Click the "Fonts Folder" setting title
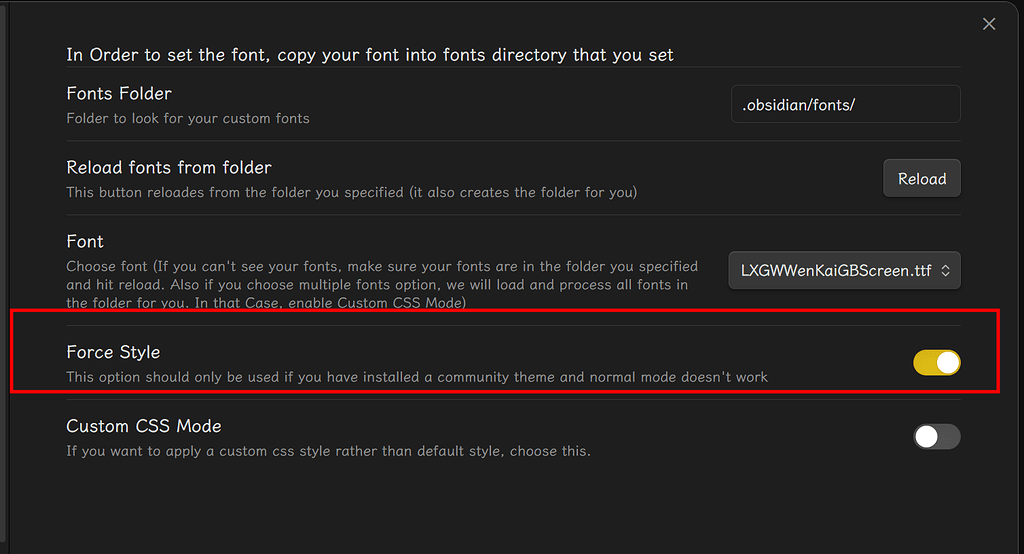Viewport: 1024px width, 554px height. pos(119,94)
